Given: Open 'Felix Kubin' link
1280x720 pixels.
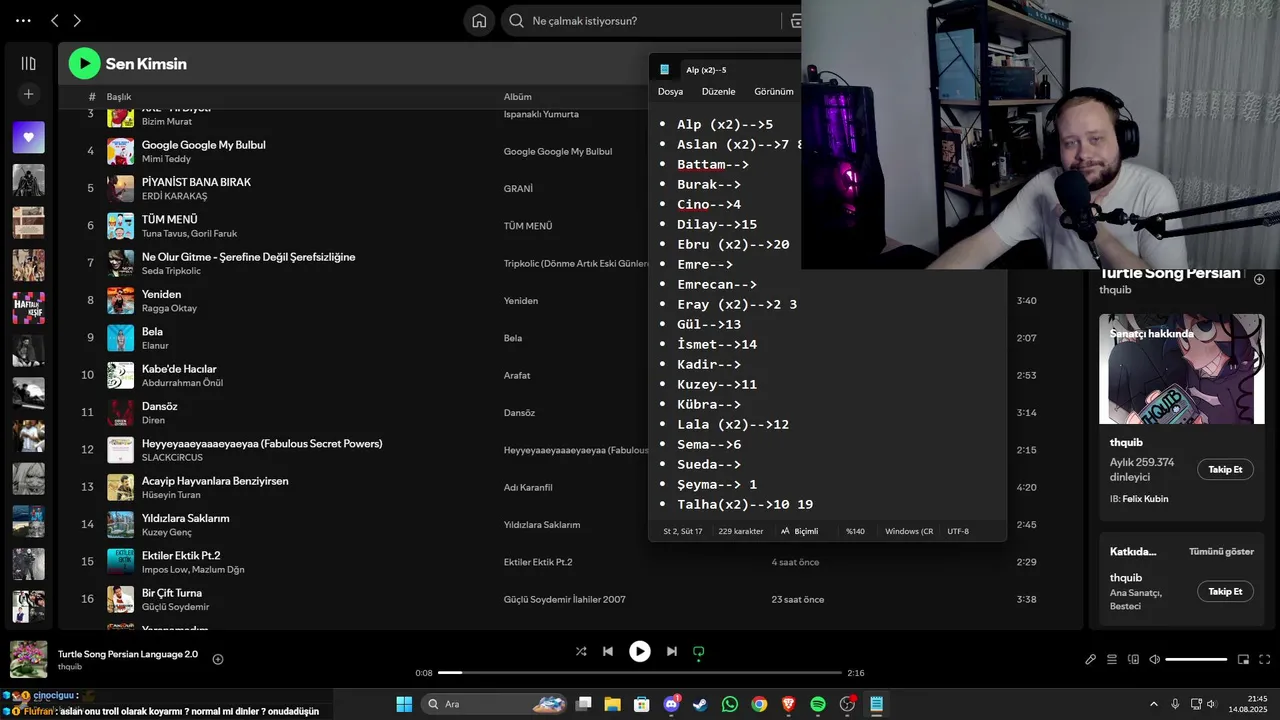Looking at the screenshot, I should [x=1145, y=499].
